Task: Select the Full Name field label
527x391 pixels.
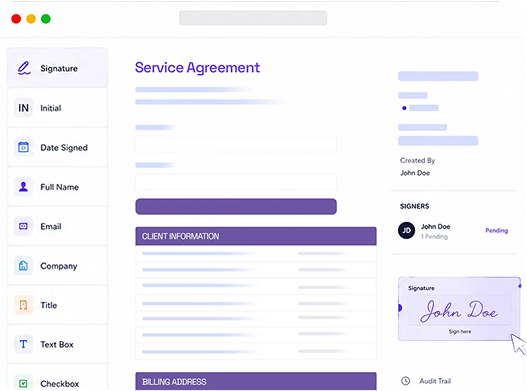Action: click(x=59, y=187)
